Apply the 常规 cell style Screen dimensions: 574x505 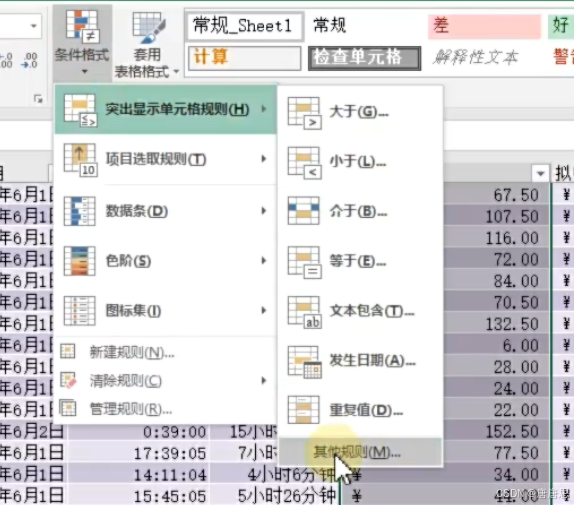pos(364,26)
